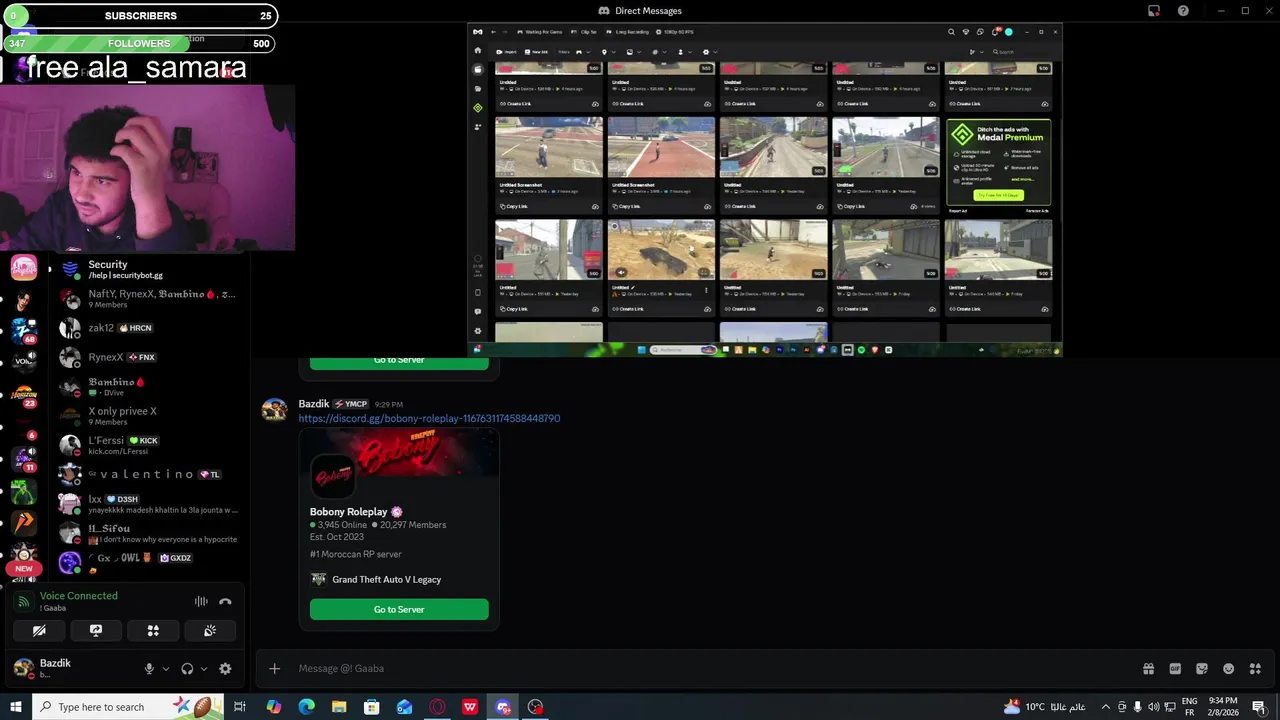Screen dimensions: 1280x720
Task: Open the Bazdik username in chat message
Action: (x=314, y=404)
